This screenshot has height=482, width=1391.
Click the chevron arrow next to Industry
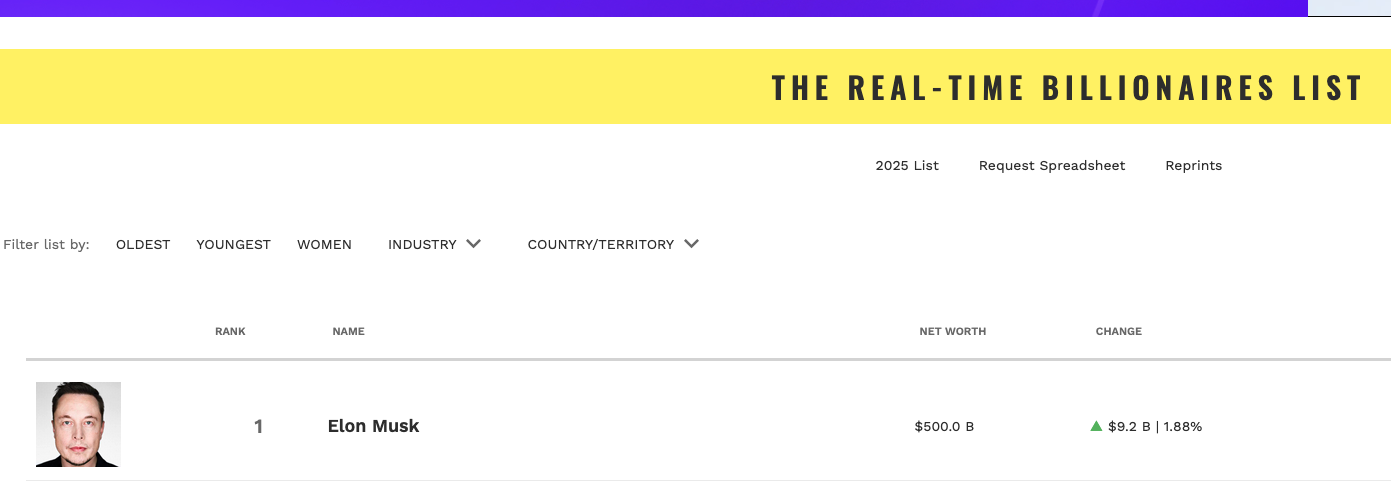[474, 244]
